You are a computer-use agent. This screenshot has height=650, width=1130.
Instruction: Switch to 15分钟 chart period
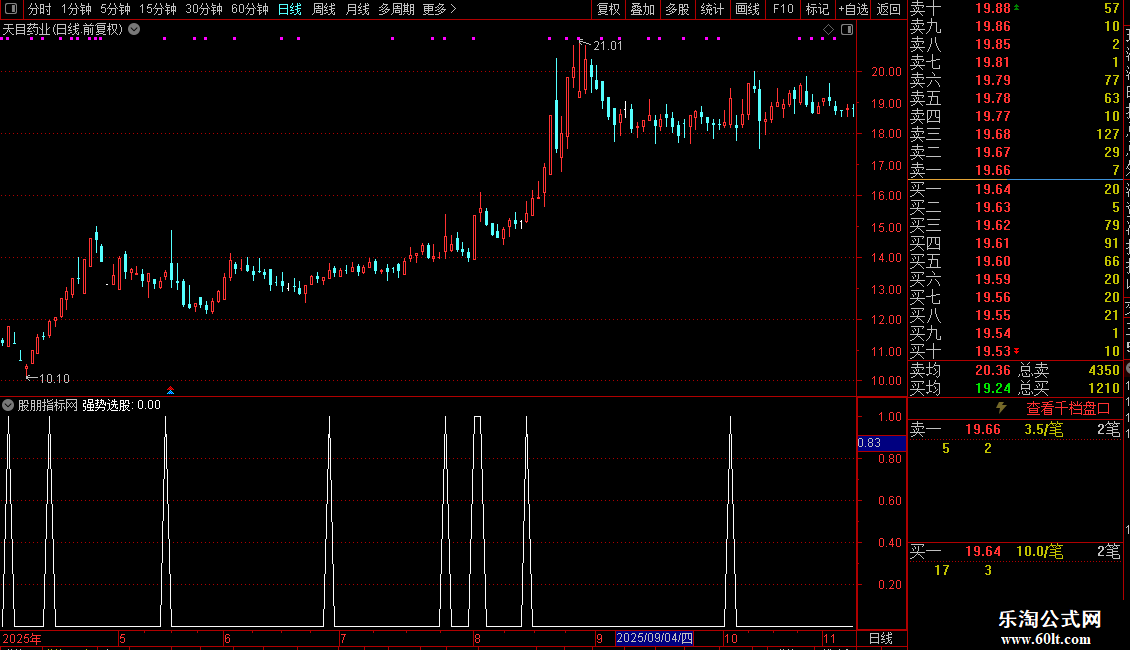[x=157, y=9]
